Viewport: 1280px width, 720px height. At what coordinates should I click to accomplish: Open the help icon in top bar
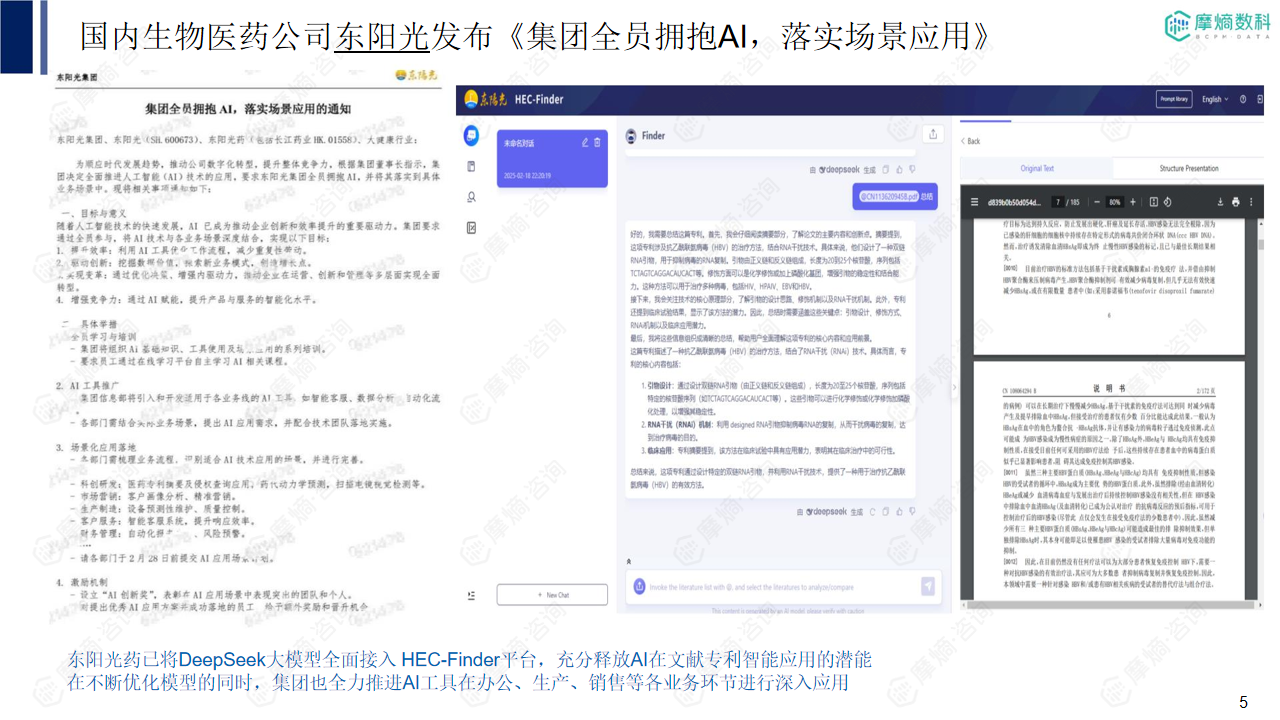point(1243,100)
